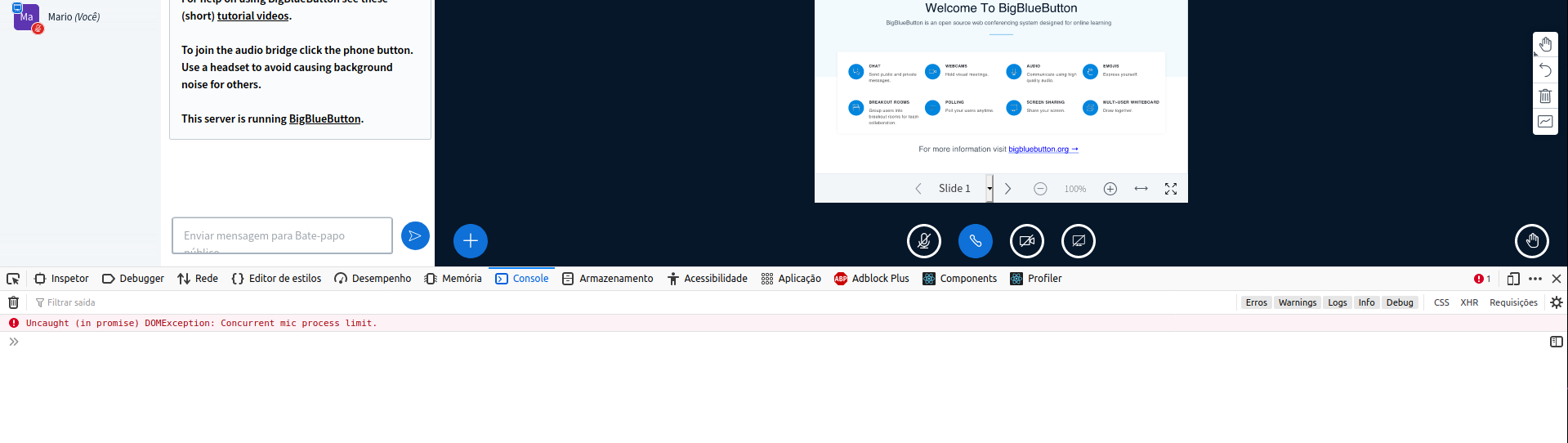The image size is (1568, 443).
Task: Toggle the Requisições filter
Action: pos(1513,302)
